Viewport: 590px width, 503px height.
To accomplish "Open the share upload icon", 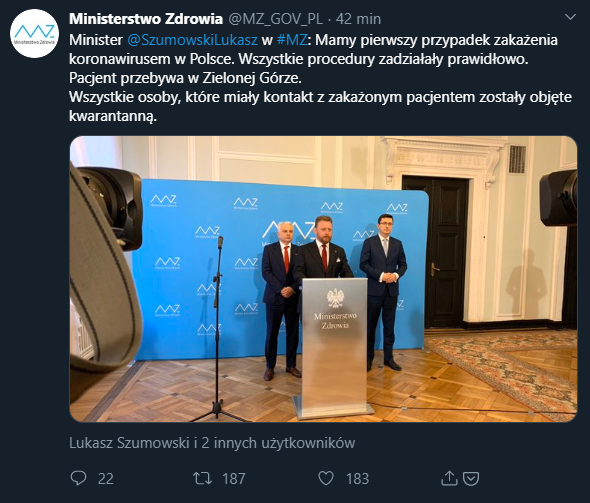I will pyautogui.click(x=449, y=478).
